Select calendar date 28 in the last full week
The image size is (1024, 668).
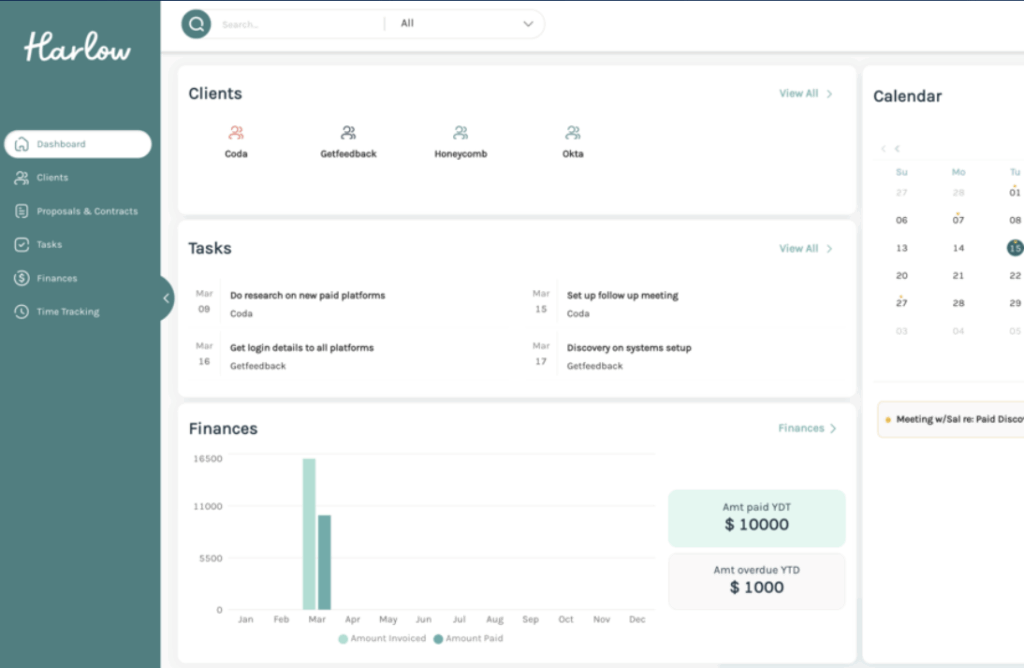click(958, 303)
